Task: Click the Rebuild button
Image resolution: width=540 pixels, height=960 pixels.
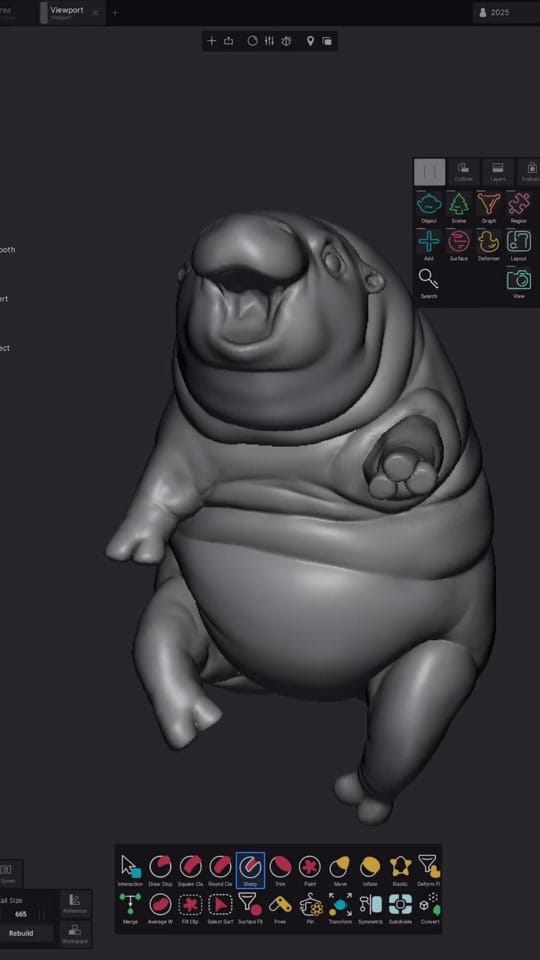Action: click(24, 934)
